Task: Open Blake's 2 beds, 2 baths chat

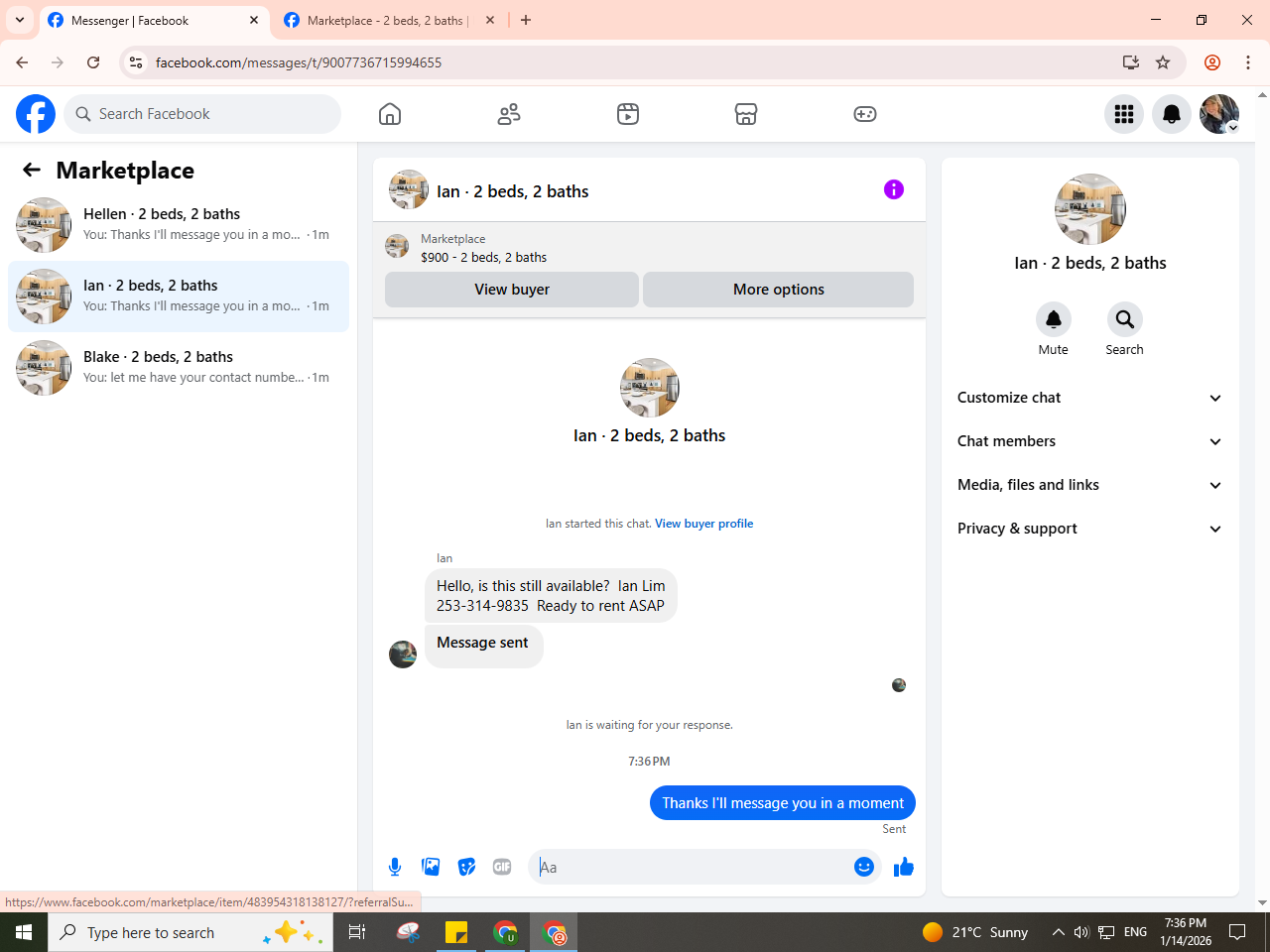Action: [x=179, y=368]
